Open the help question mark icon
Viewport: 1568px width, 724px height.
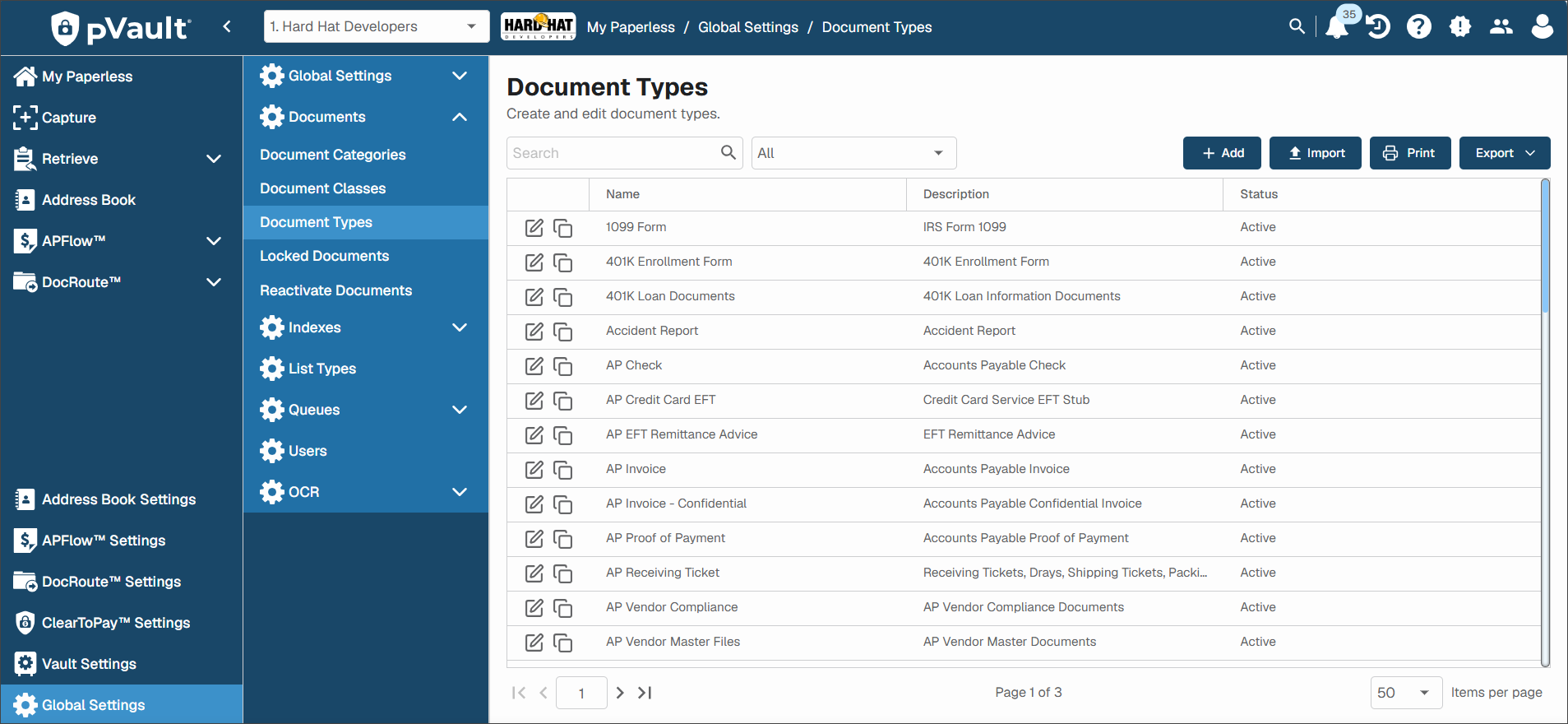coord(1419,26)
